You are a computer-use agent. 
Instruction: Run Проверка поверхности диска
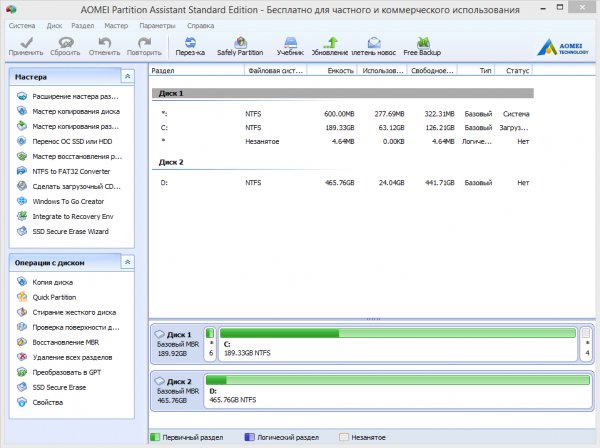pyautogui.click(x=68, y=327)
